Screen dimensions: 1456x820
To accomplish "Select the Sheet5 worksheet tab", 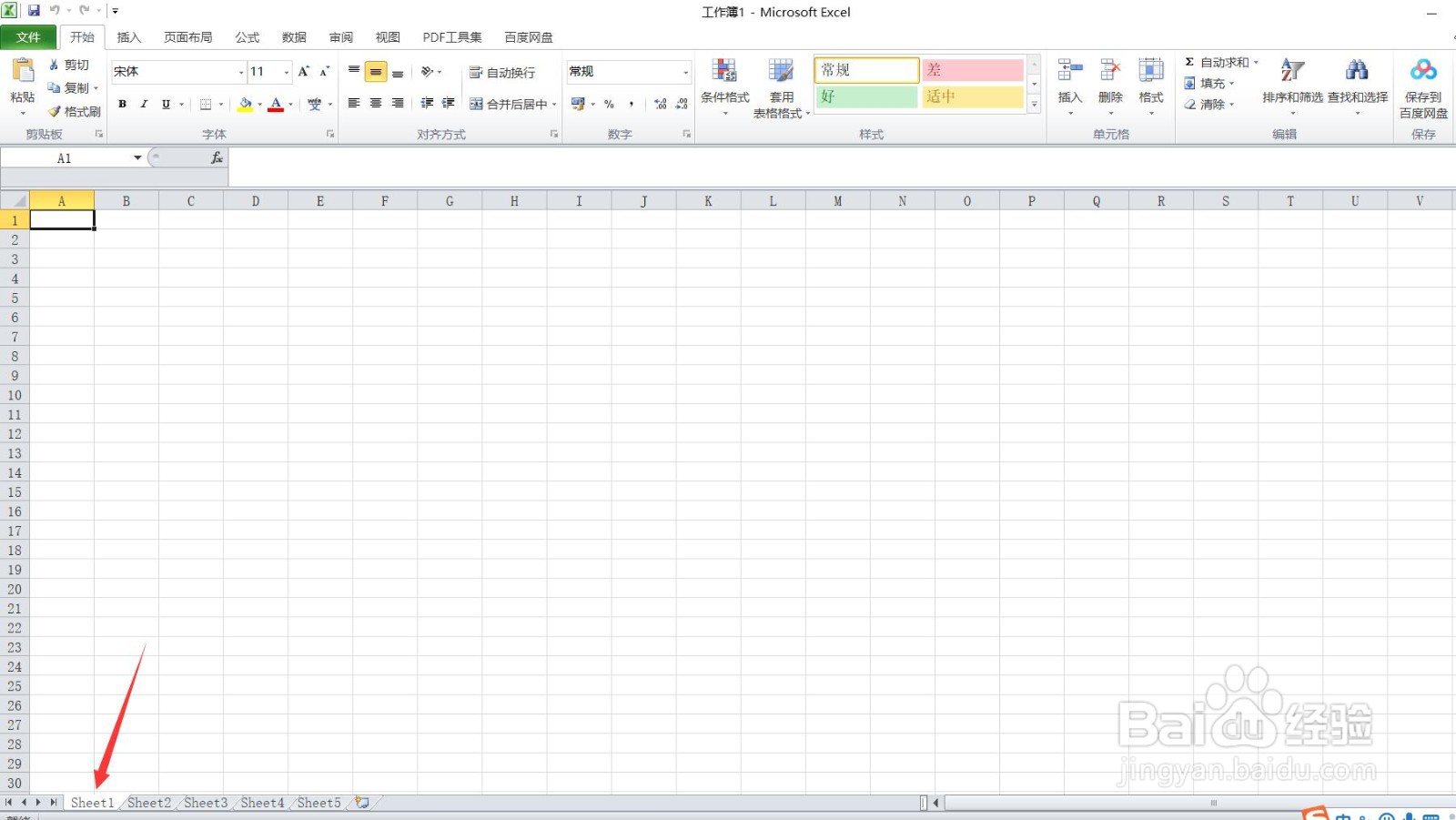I will (x=318, y=803).
